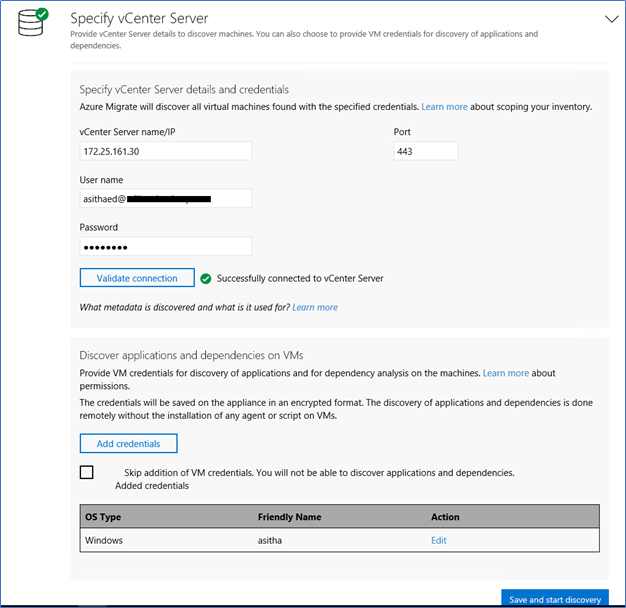Open Learn more about scoping your inventory
This screenshot has width=626, height=608.
click(444, 107)
